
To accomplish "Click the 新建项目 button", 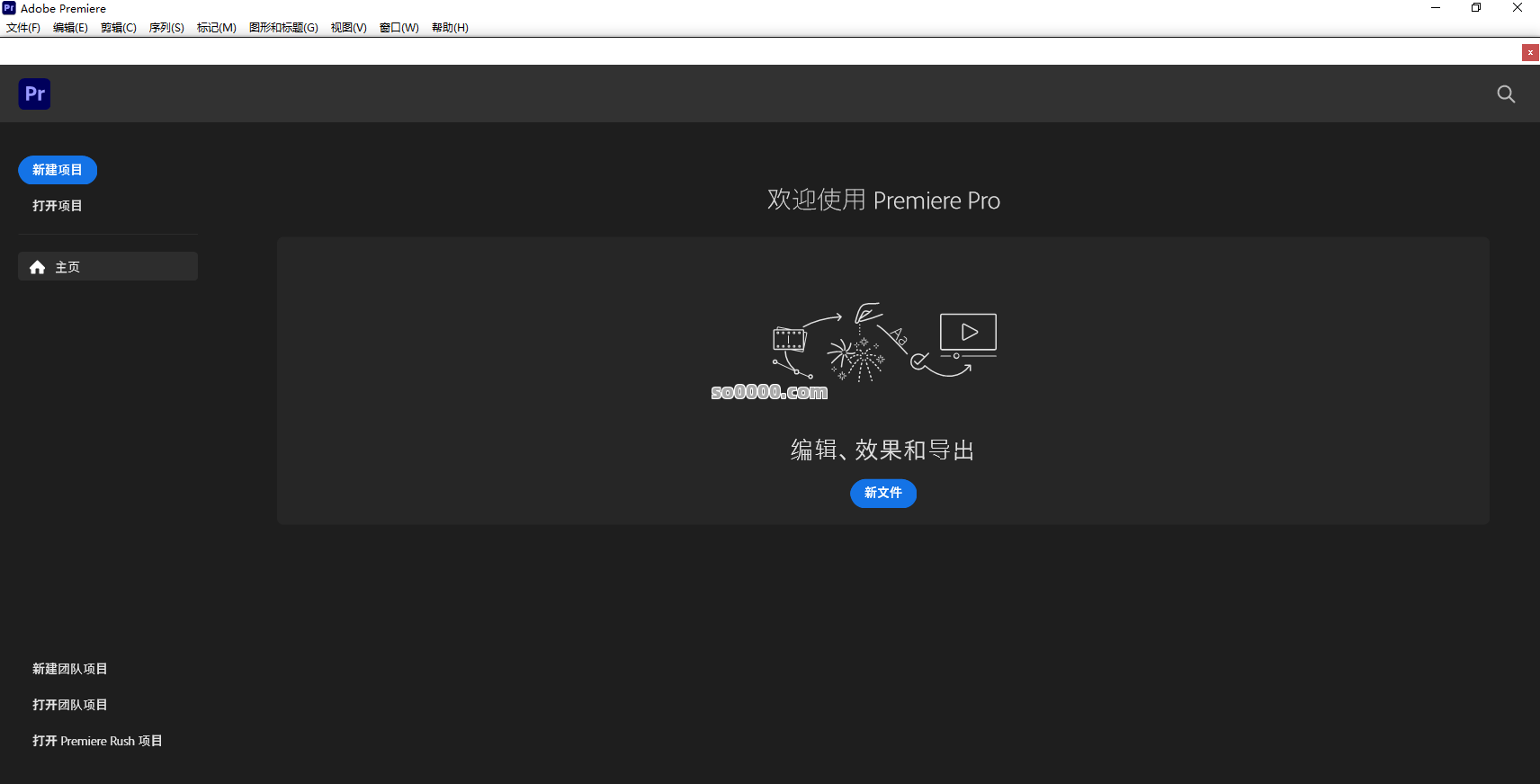I will (58, 170).
